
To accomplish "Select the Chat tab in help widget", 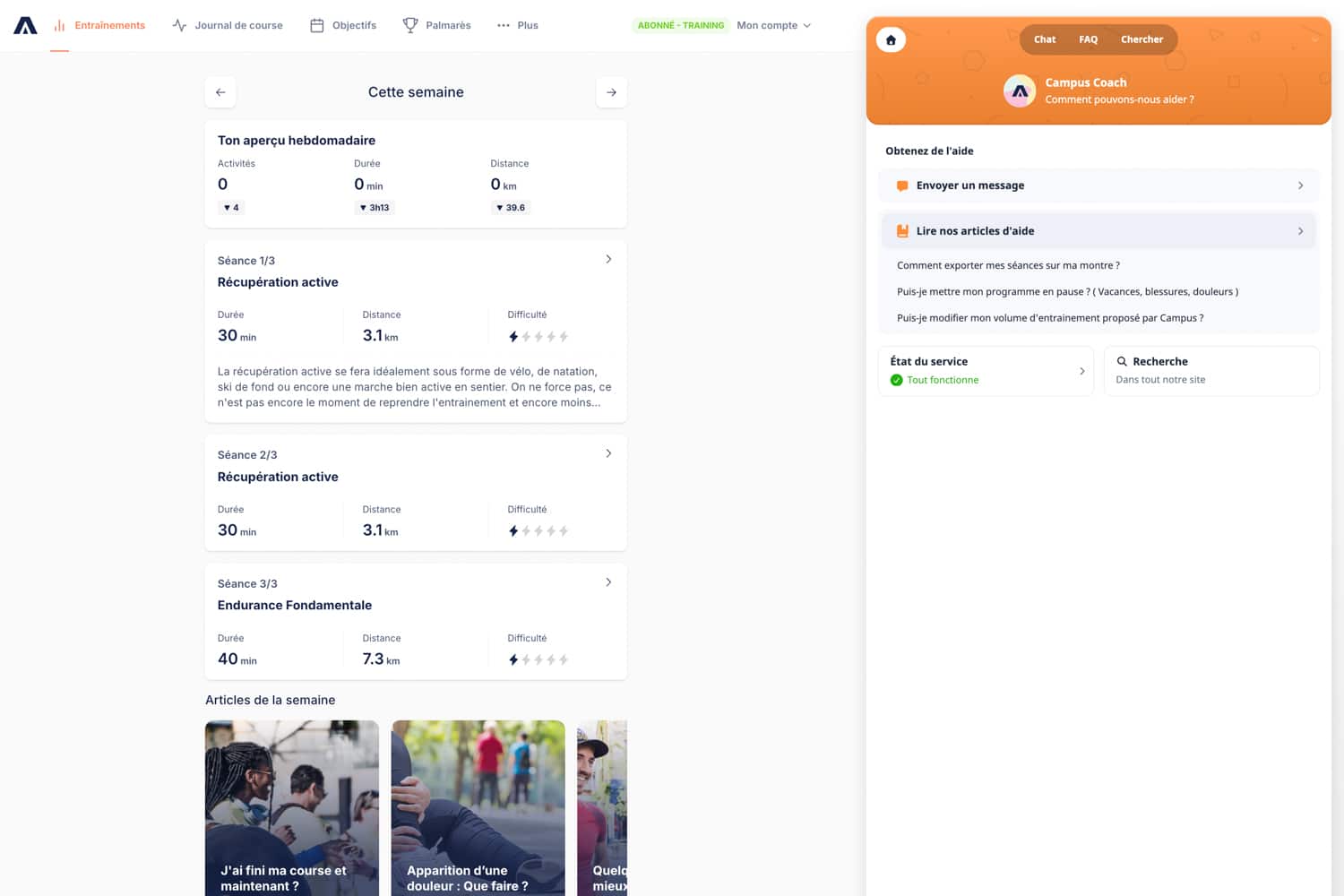I will tap(1045, 39).
